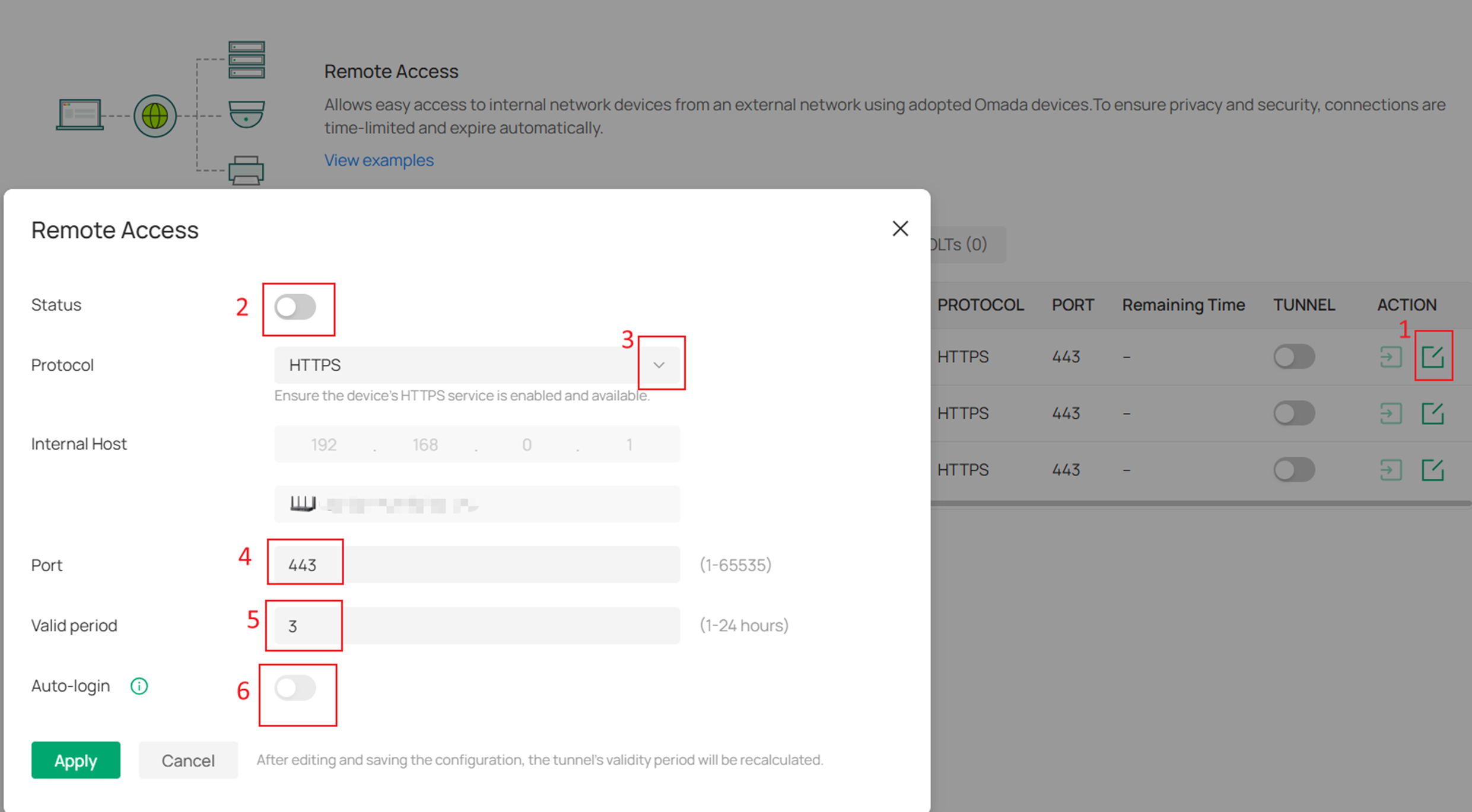1472x812 pixels.
Task: Turn on the tunnel toggle for the first row
Action: pos(1294,356)
